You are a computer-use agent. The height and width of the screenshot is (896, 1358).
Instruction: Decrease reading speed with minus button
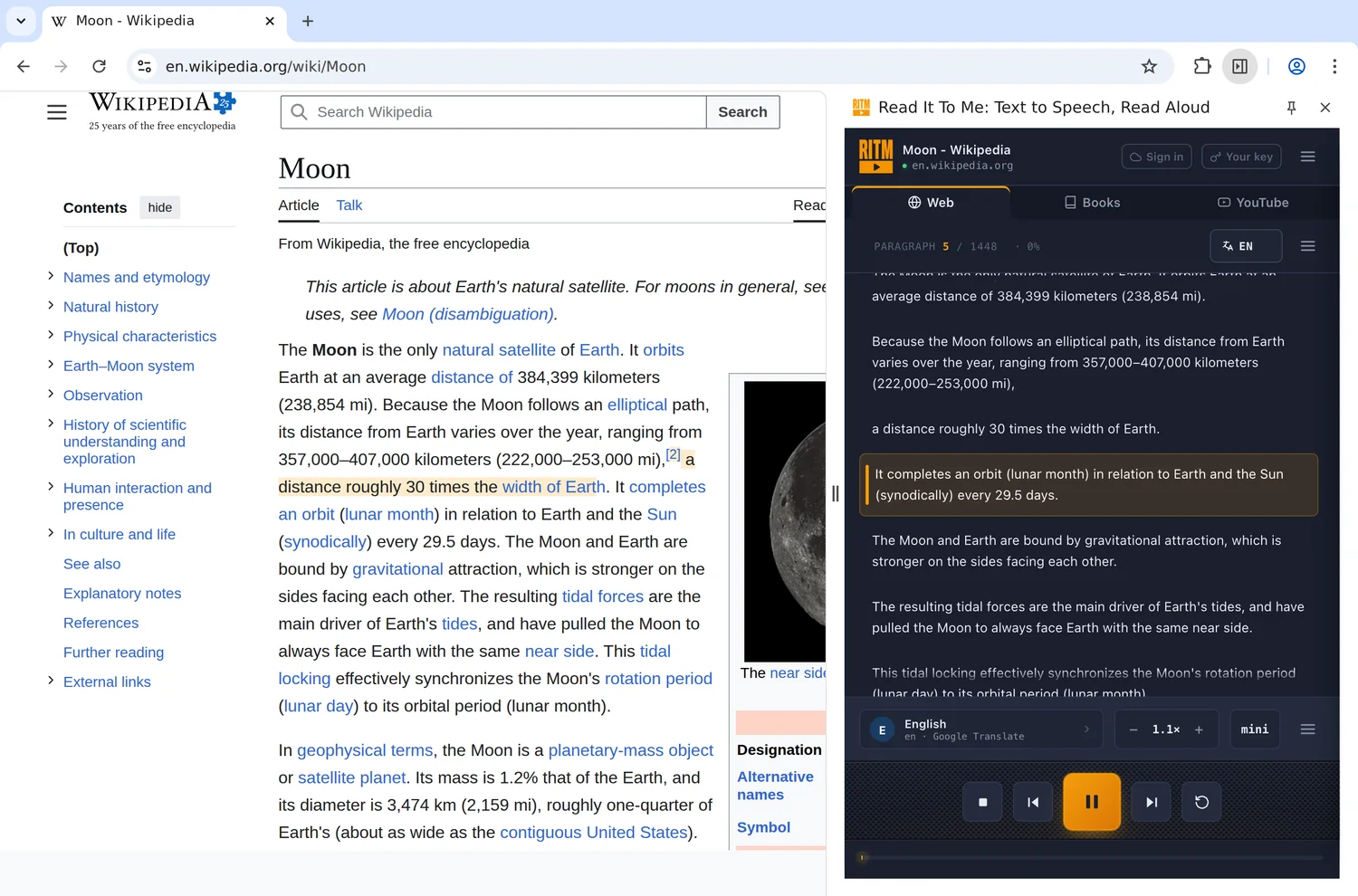pos(1133,729)
